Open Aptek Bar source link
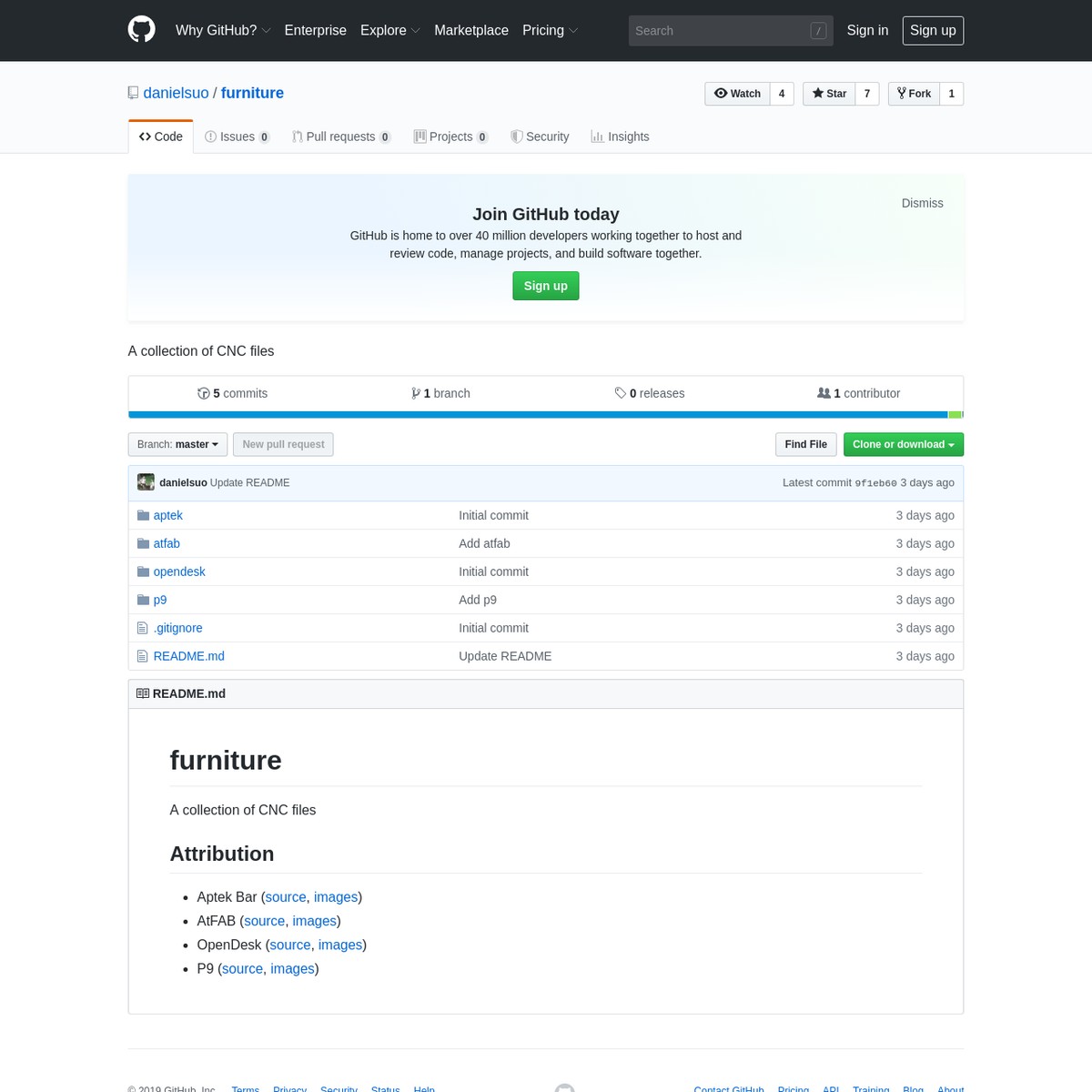Screen dimensions: 1092x1092 pos(286,897)
